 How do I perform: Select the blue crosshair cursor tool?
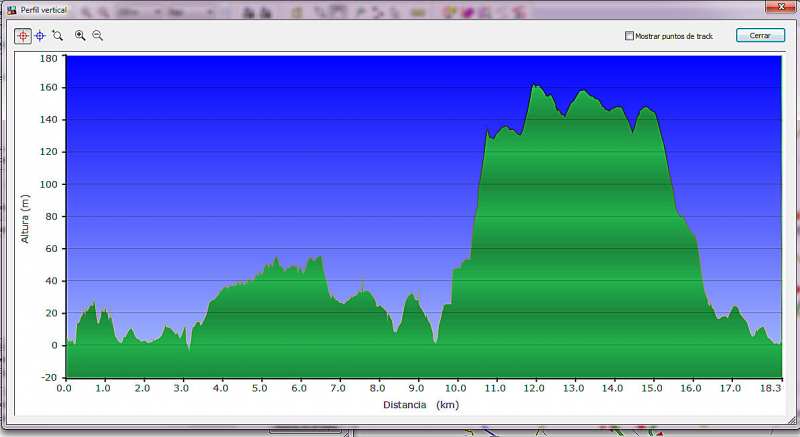(40, 35)
